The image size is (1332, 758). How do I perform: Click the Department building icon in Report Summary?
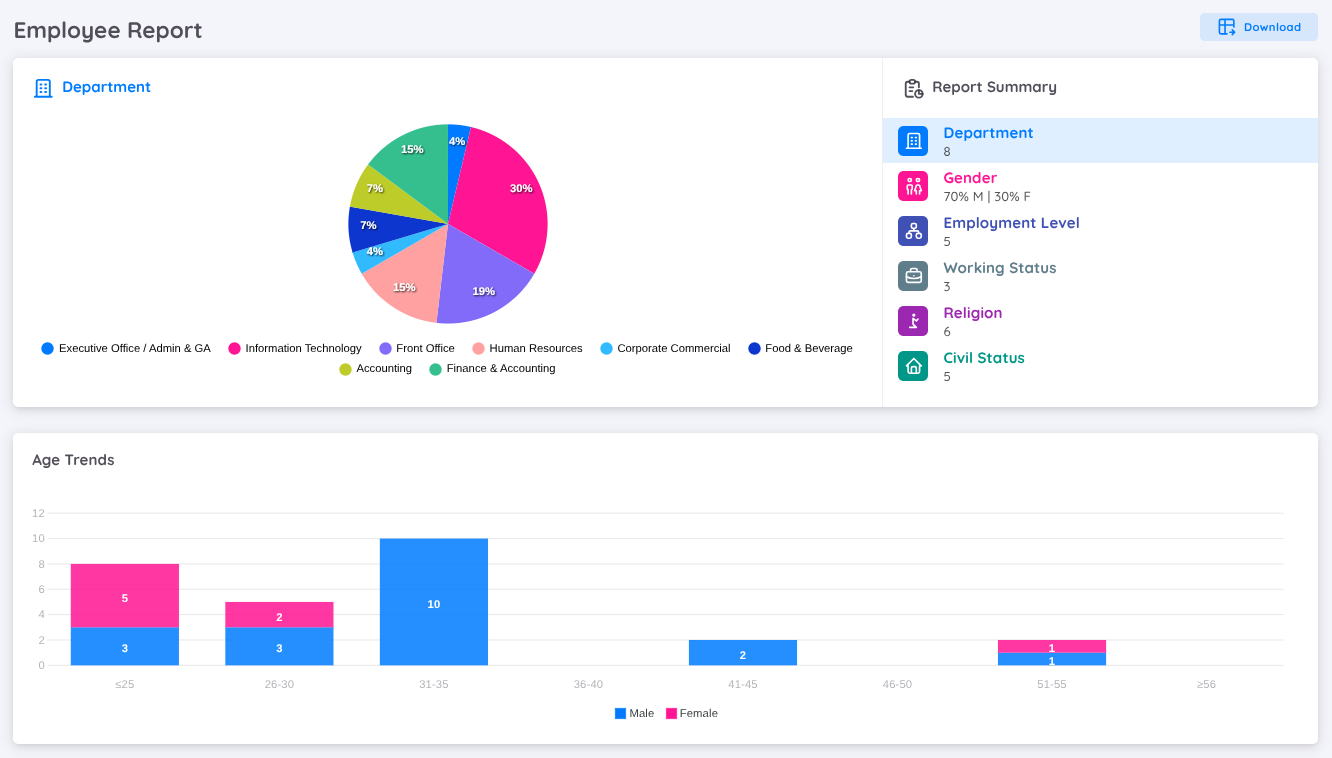[912, 141]
